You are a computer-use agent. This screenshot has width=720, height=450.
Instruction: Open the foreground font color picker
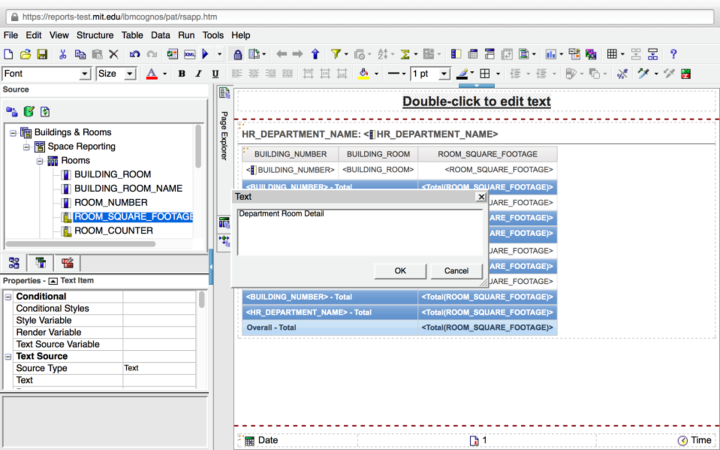pyautogui.click(x=152, y=74)
